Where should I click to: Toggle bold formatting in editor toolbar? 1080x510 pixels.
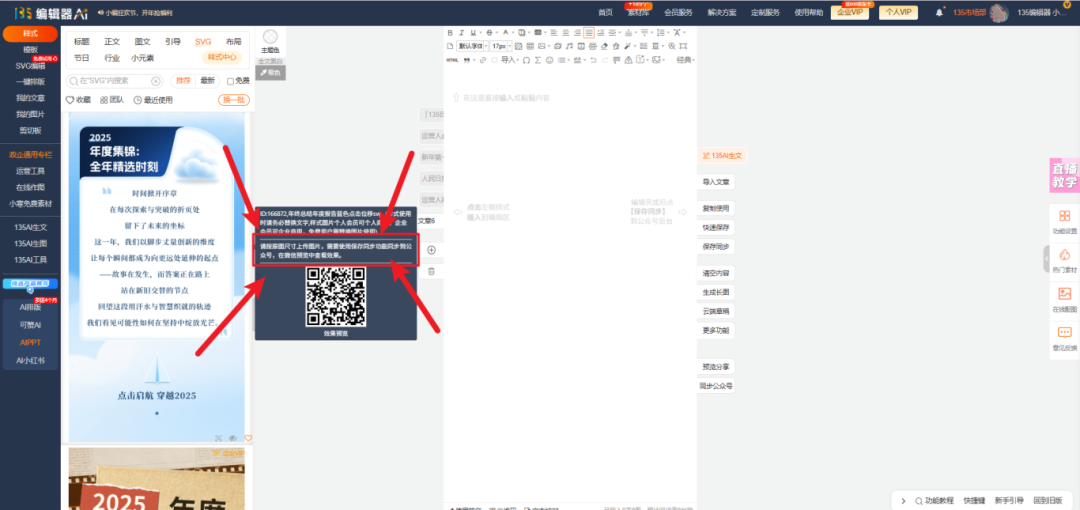point(450,33)
